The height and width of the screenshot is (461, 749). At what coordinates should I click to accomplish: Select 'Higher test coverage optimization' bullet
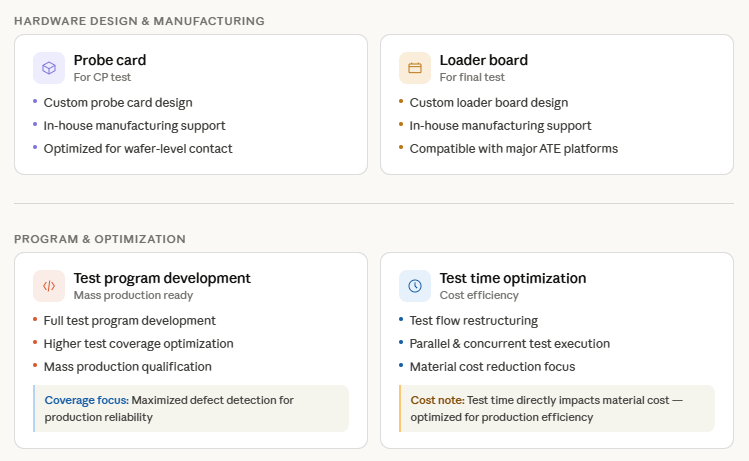[138, 343]
